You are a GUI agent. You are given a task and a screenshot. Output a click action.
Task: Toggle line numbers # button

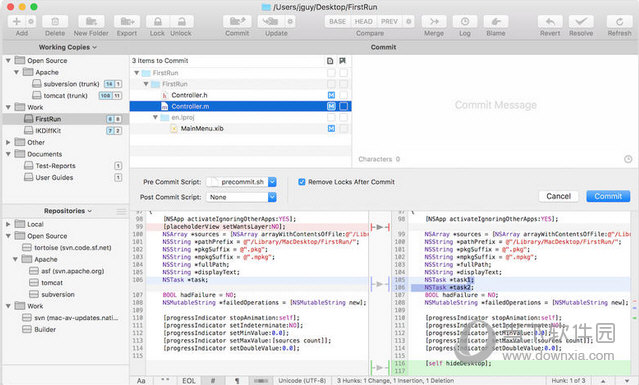[x=213, y=381]
